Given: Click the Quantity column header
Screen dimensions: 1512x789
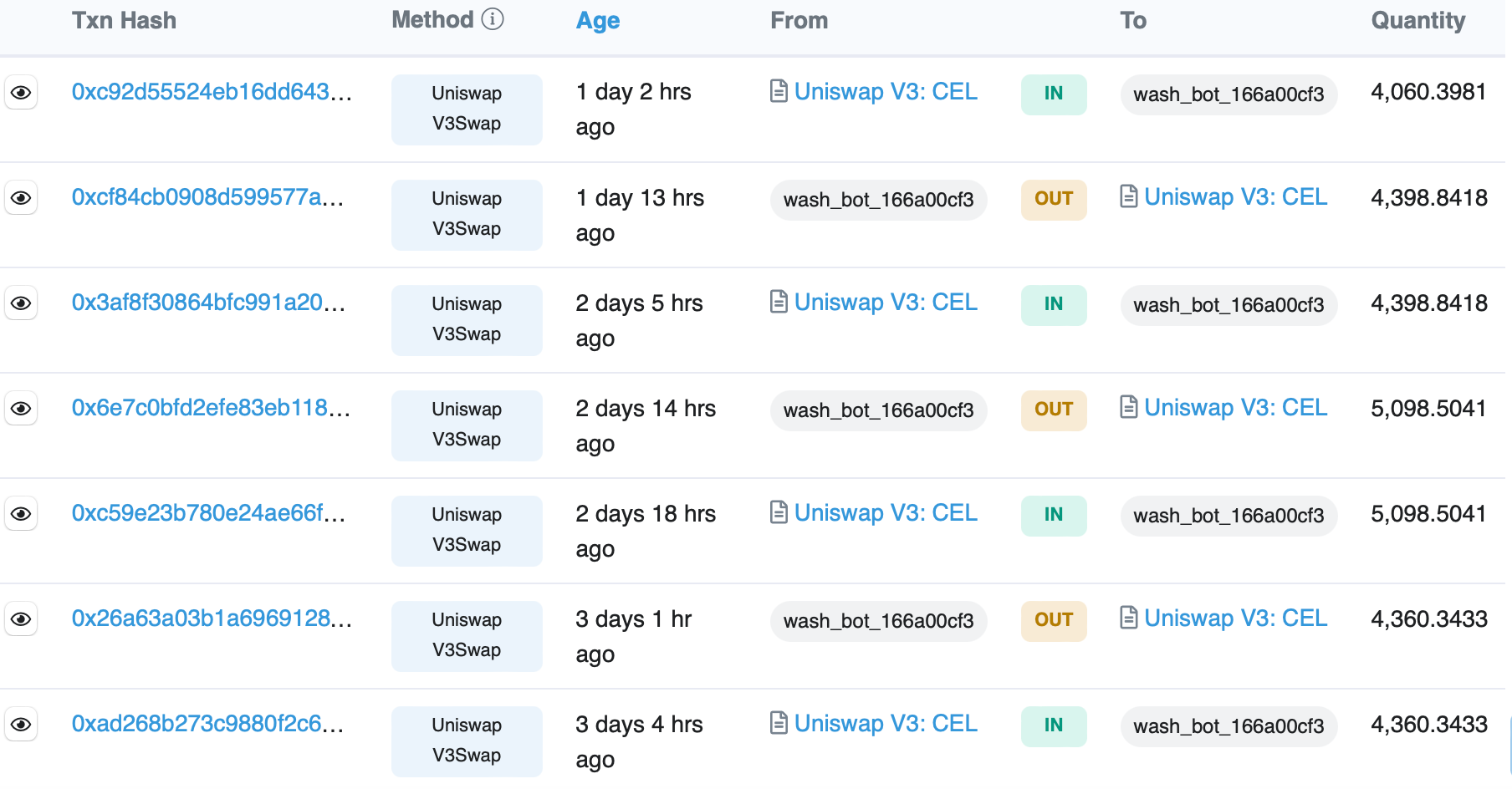Looking at the screenshot, I should 1418,21.
